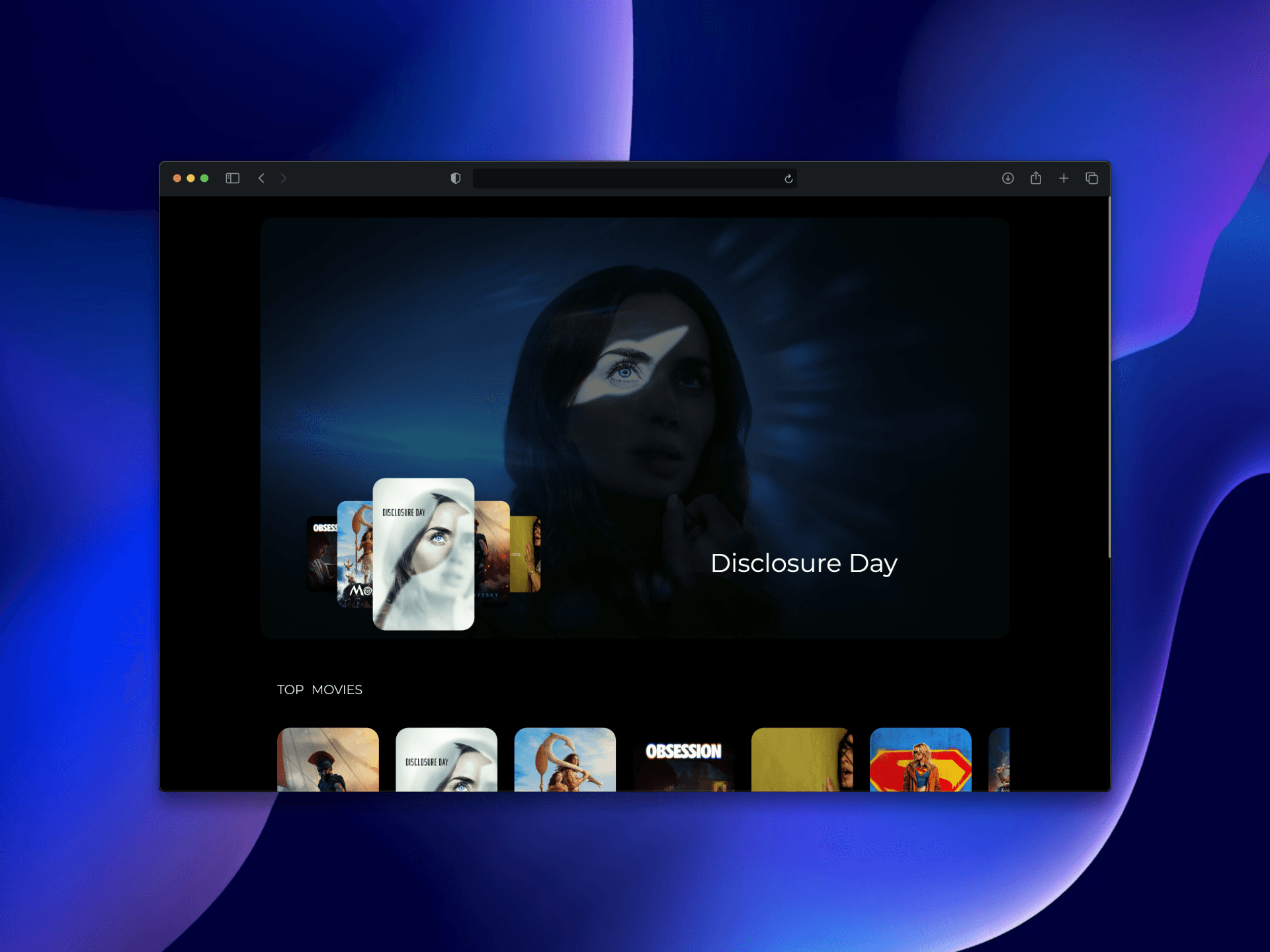1270x952 pixels.
Task: Pick the yellow poster card in the hero carousel
Action: pos(525,554)
